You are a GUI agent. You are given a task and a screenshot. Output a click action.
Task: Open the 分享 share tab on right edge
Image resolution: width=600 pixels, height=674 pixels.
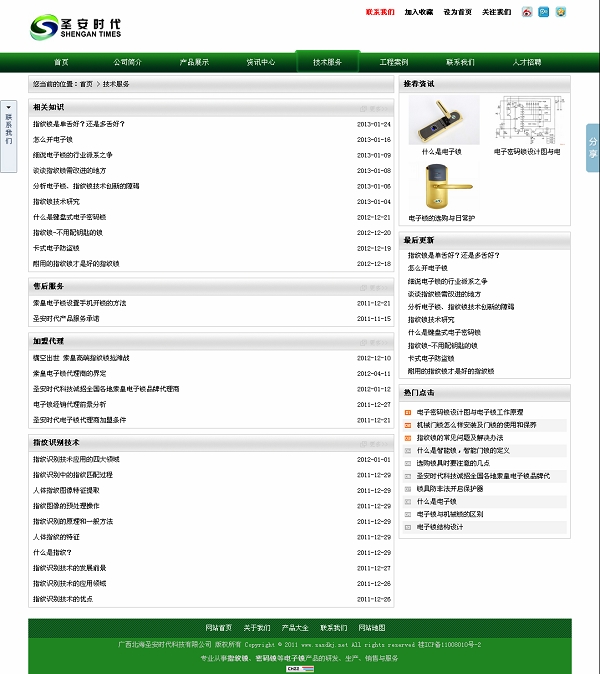pos(592,148)
